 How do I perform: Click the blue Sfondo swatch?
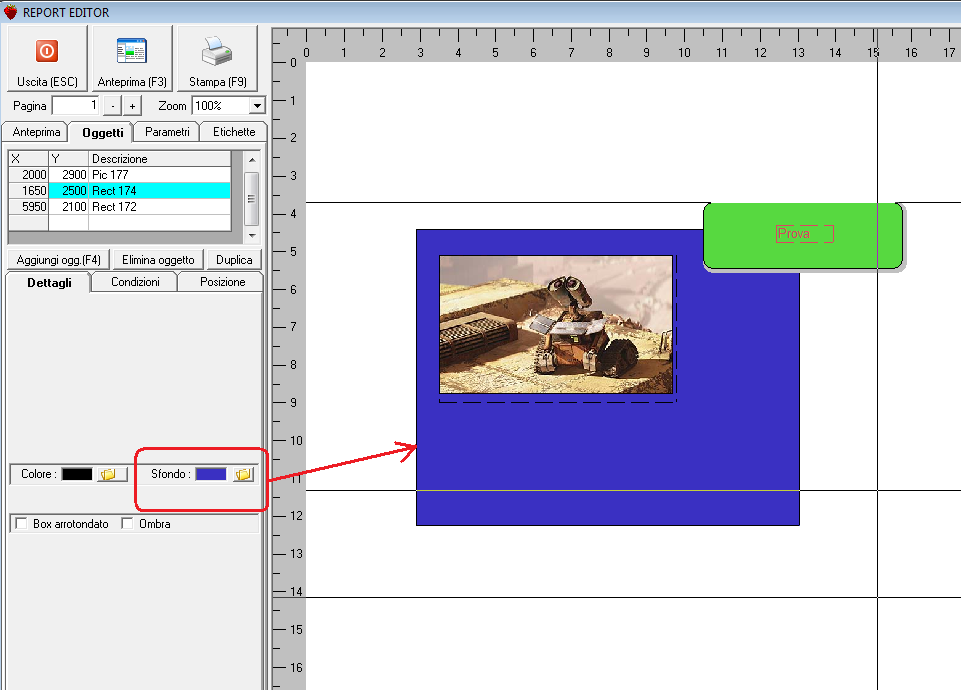click(211, 474)
